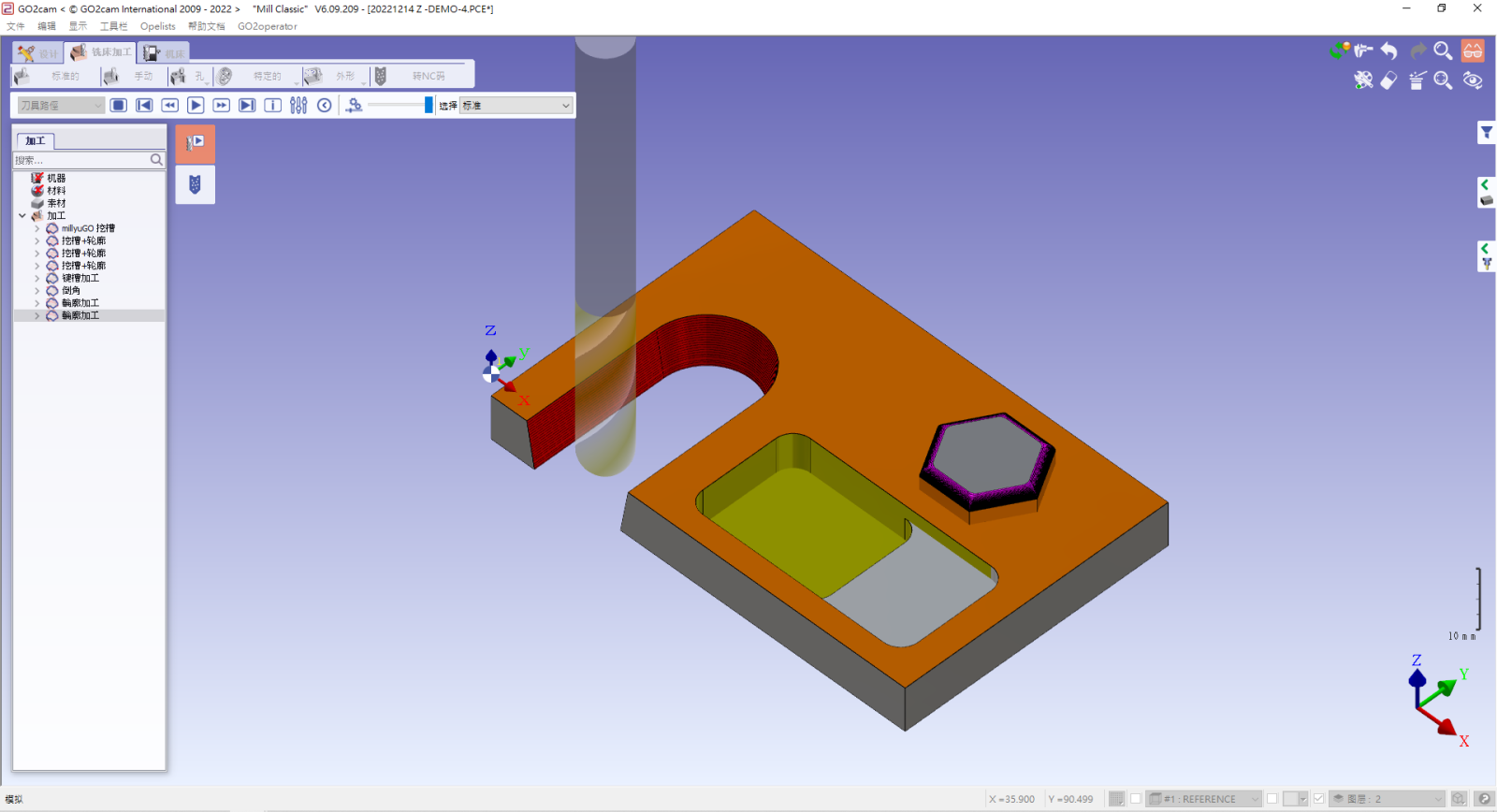Viewport: 1497px width, 812px height.
Task: Open the 孔 hole machining menu
Action: (190, 76)
